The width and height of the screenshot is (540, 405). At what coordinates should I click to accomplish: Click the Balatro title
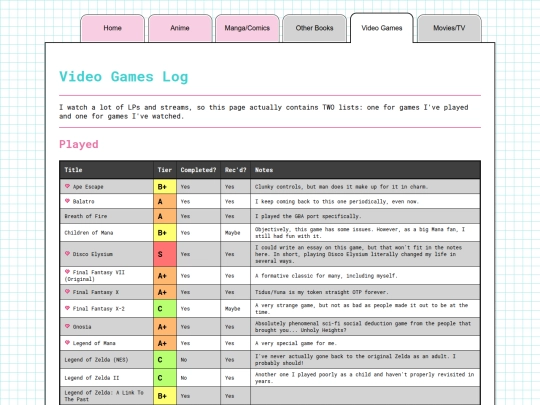(84, 201)
